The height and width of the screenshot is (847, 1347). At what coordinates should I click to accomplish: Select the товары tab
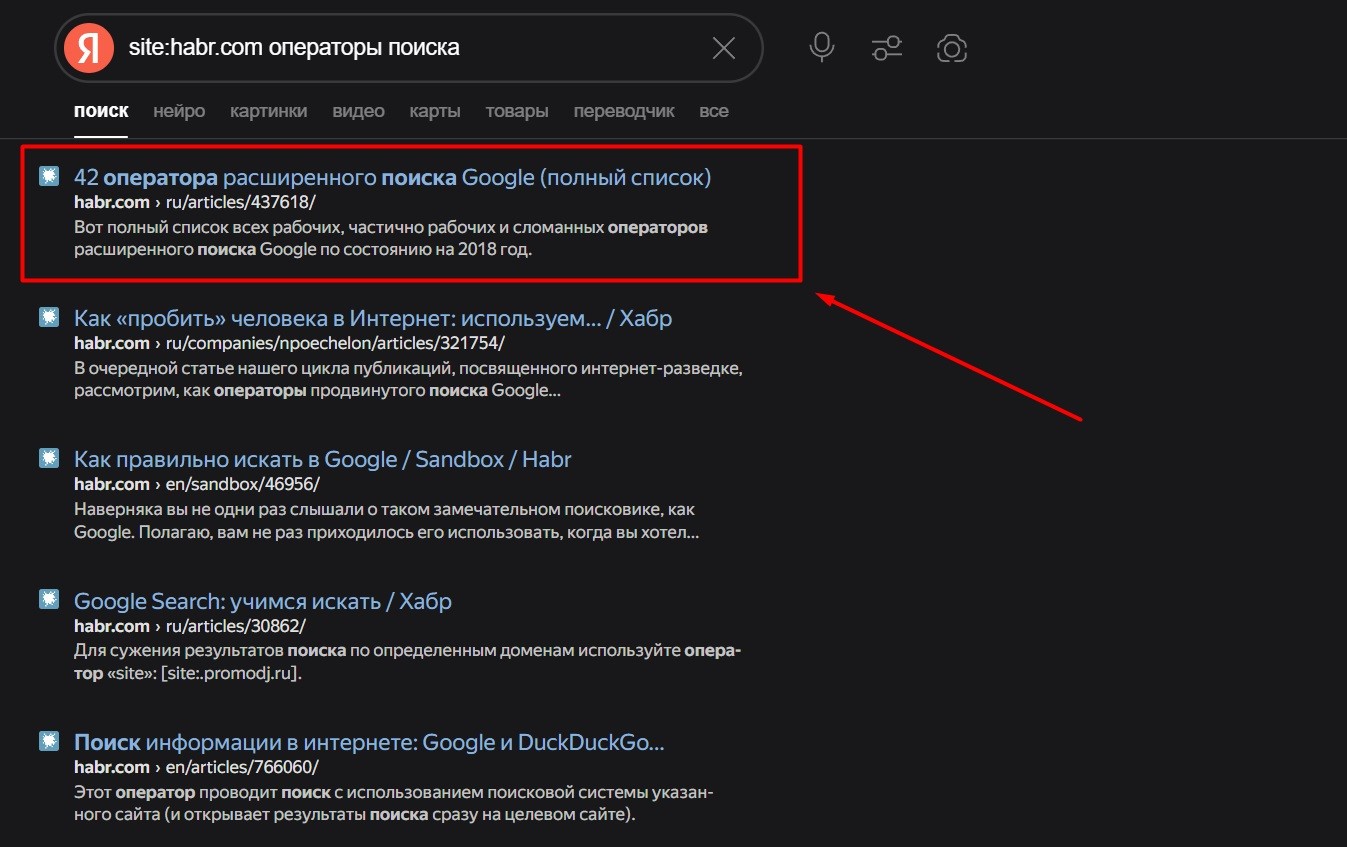(x=517, y=111)
